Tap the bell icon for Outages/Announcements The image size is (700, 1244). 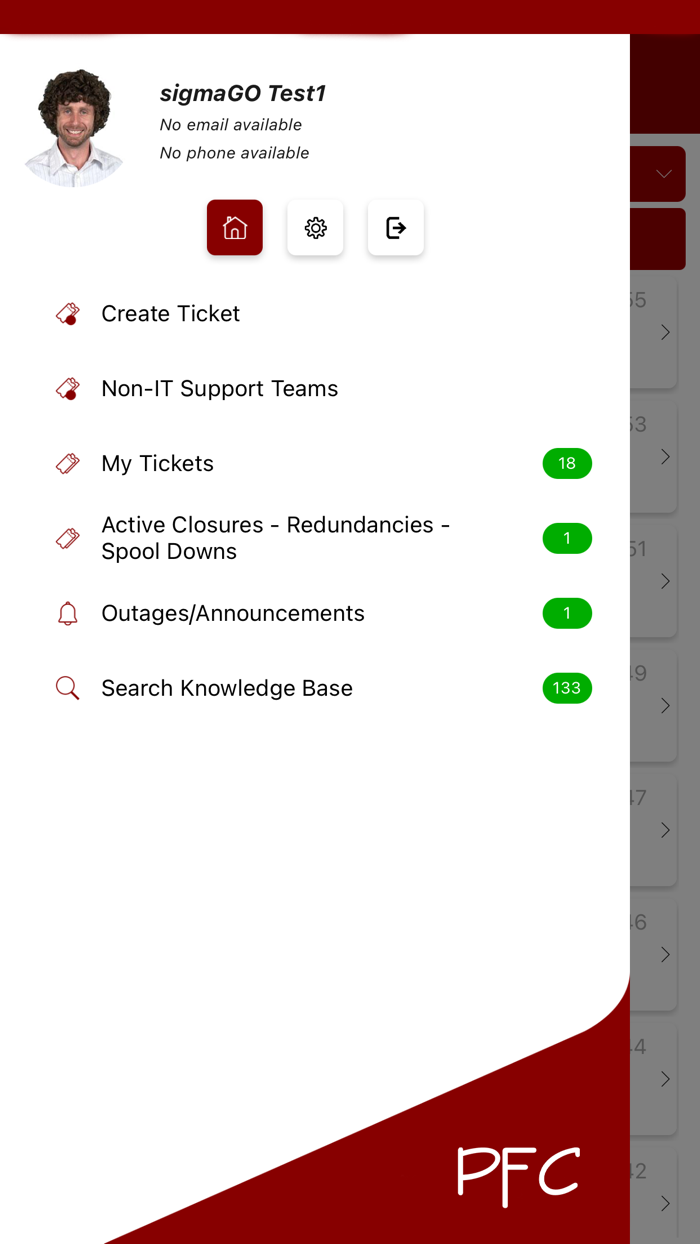tap(67, 614)
